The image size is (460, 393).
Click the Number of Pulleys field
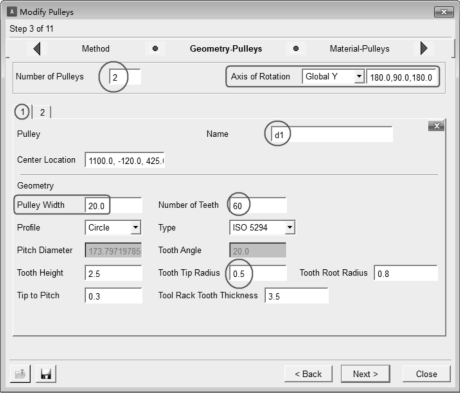tap(125, 77)
